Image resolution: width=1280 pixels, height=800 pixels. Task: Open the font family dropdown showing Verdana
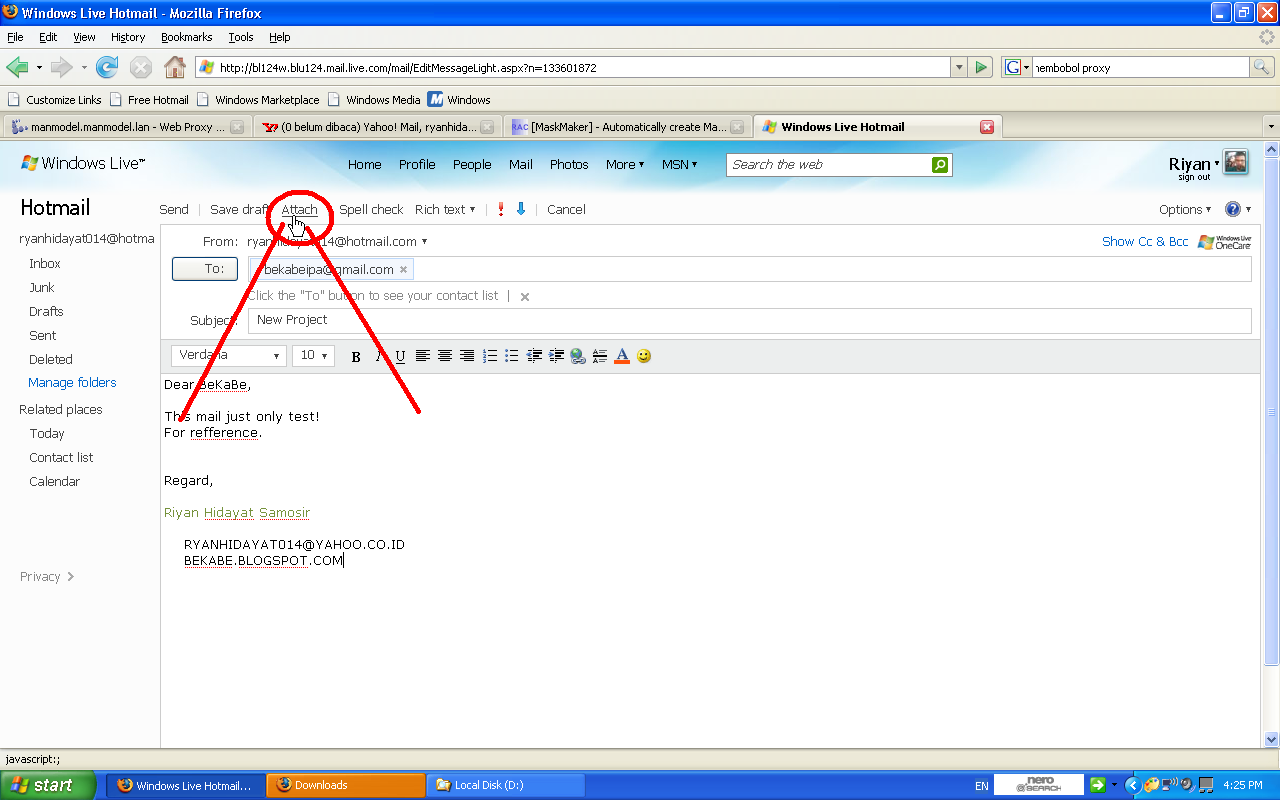click(x=229, y=356)
